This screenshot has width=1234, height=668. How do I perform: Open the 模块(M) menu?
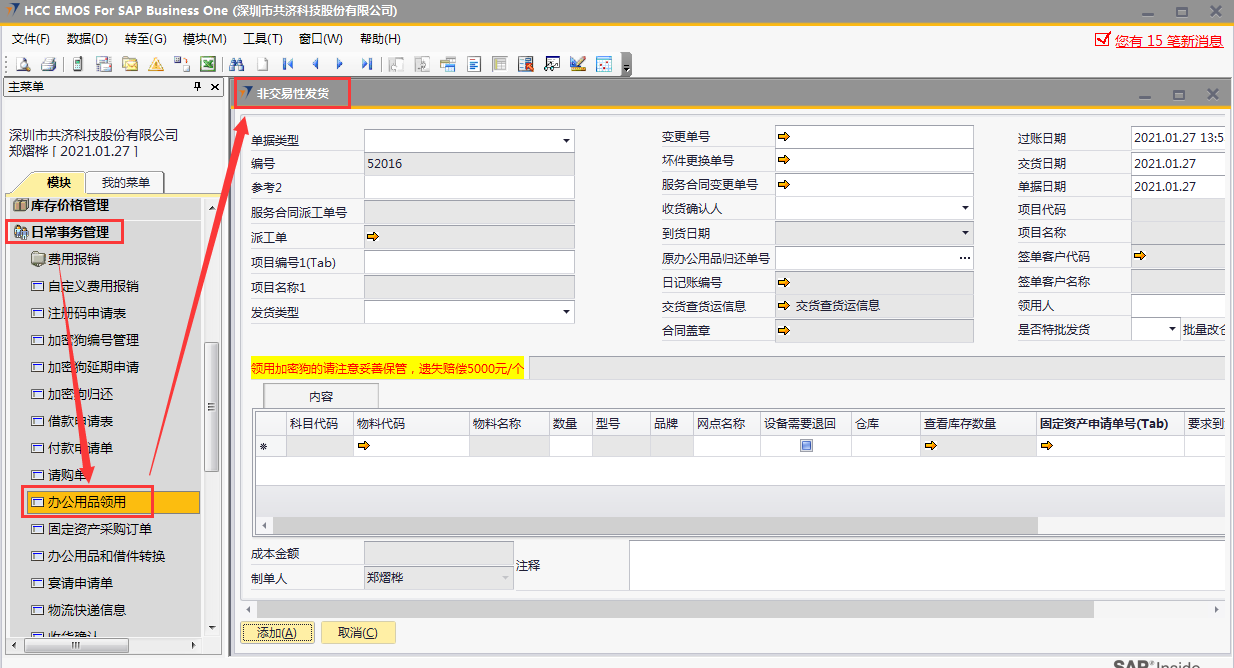204,39
